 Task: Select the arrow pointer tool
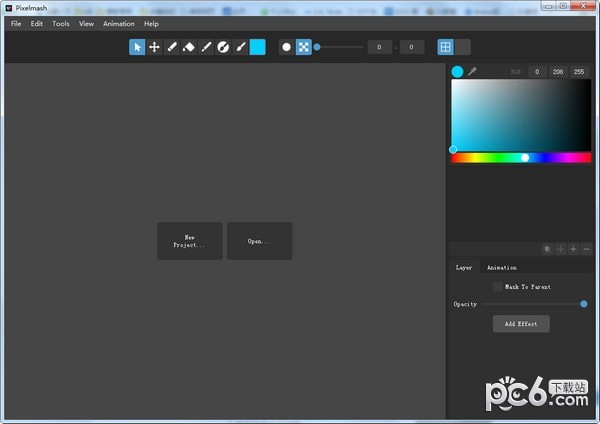pos(137,47)
